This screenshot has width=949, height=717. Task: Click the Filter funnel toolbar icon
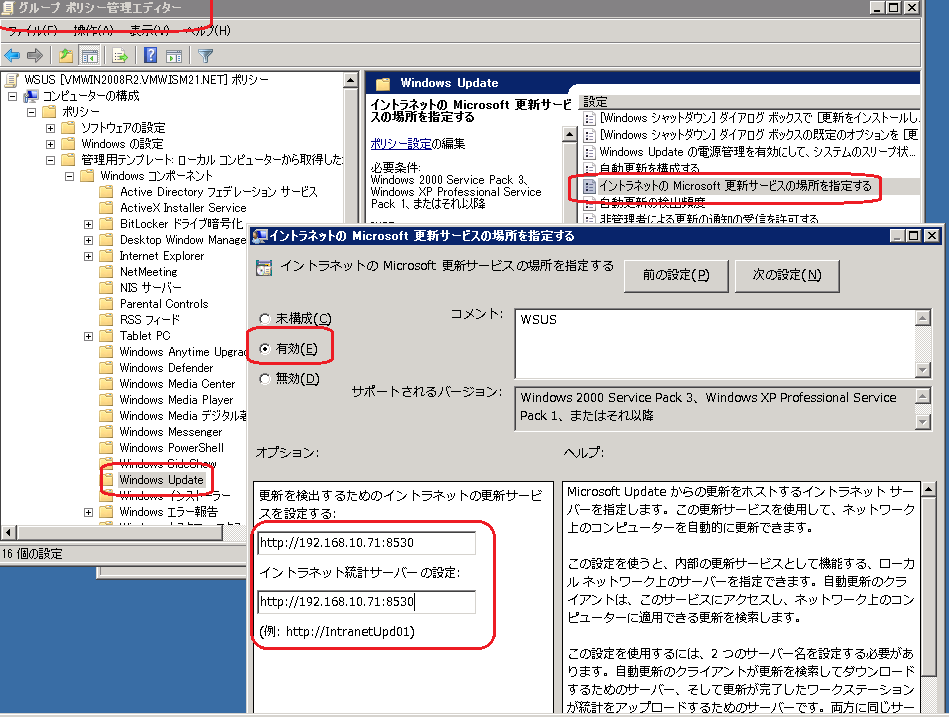pos(205,56)
